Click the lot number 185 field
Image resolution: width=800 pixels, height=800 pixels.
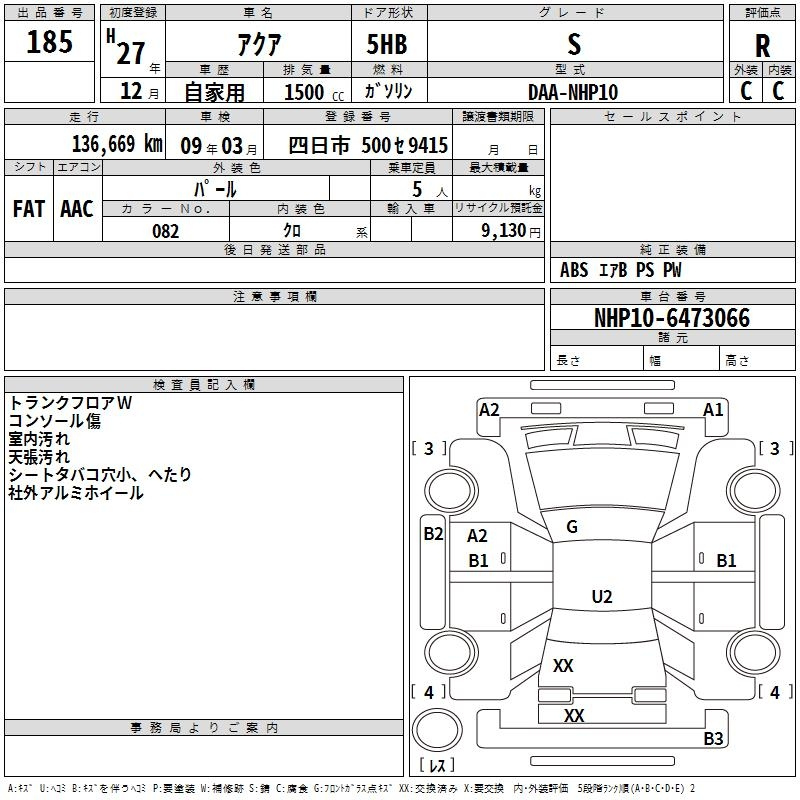point(50,43)
